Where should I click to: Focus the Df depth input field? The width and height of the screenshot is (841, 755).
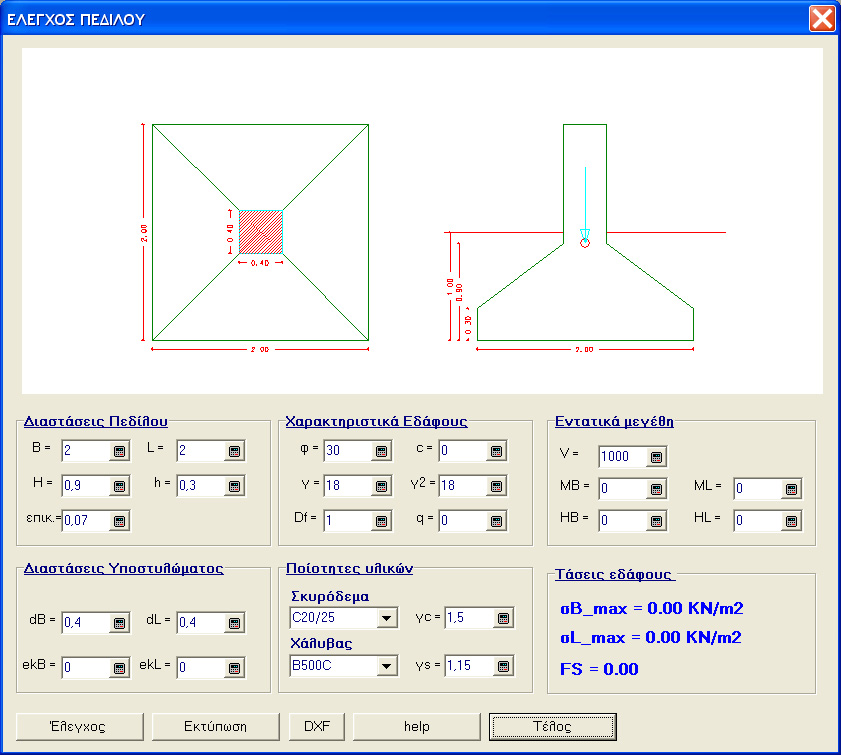[348, 521]
